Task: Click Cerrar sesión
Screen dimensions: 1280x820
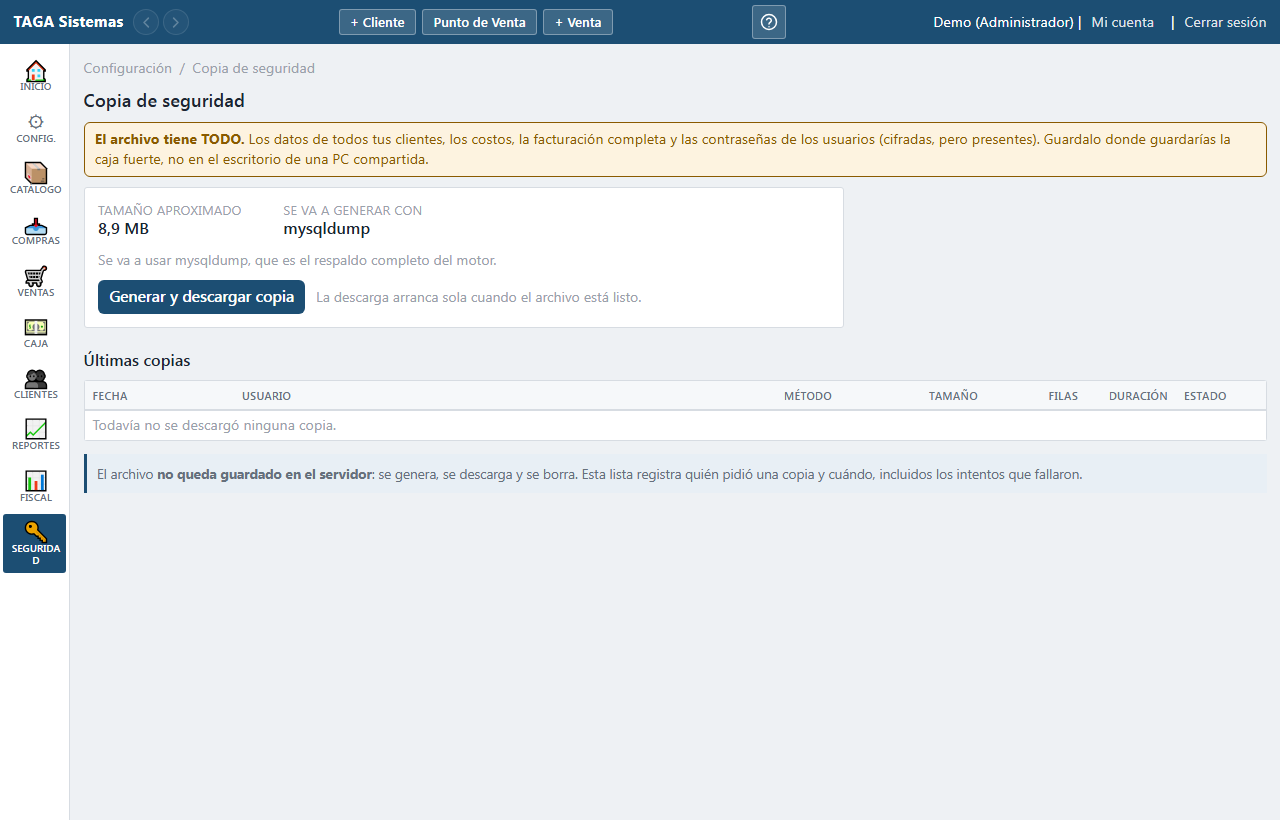Action: tap(1225, 22)
